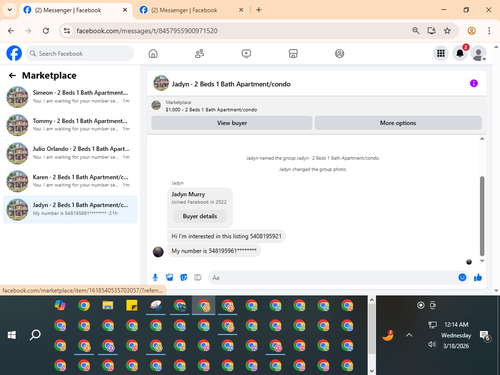Open the Video (Watch) icon
This screenshot has height=375, width=500.
[246, 53]
